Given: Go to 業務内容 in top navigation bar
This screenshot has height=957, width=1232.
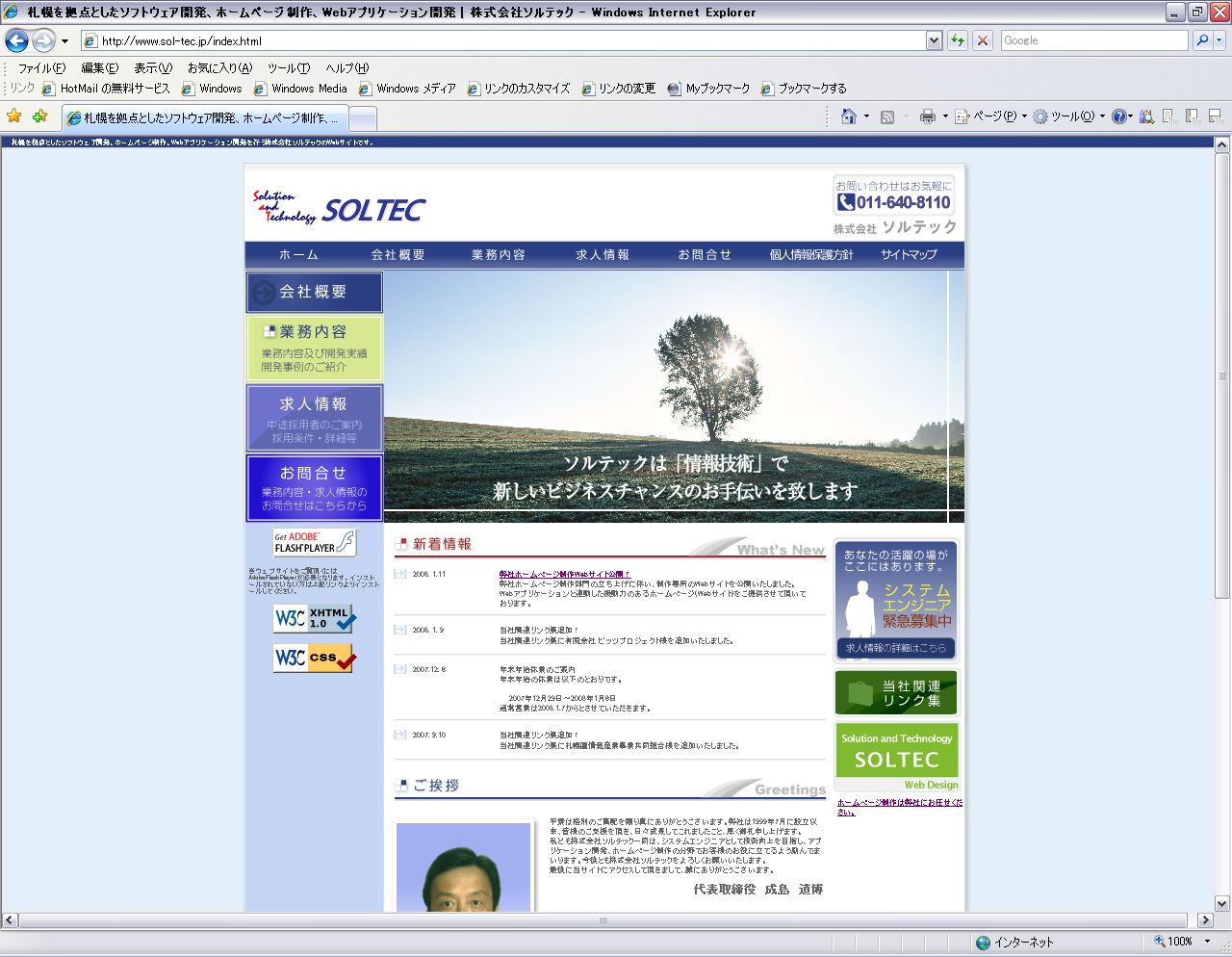Looking at the screenshot, I should coord(499,255).
